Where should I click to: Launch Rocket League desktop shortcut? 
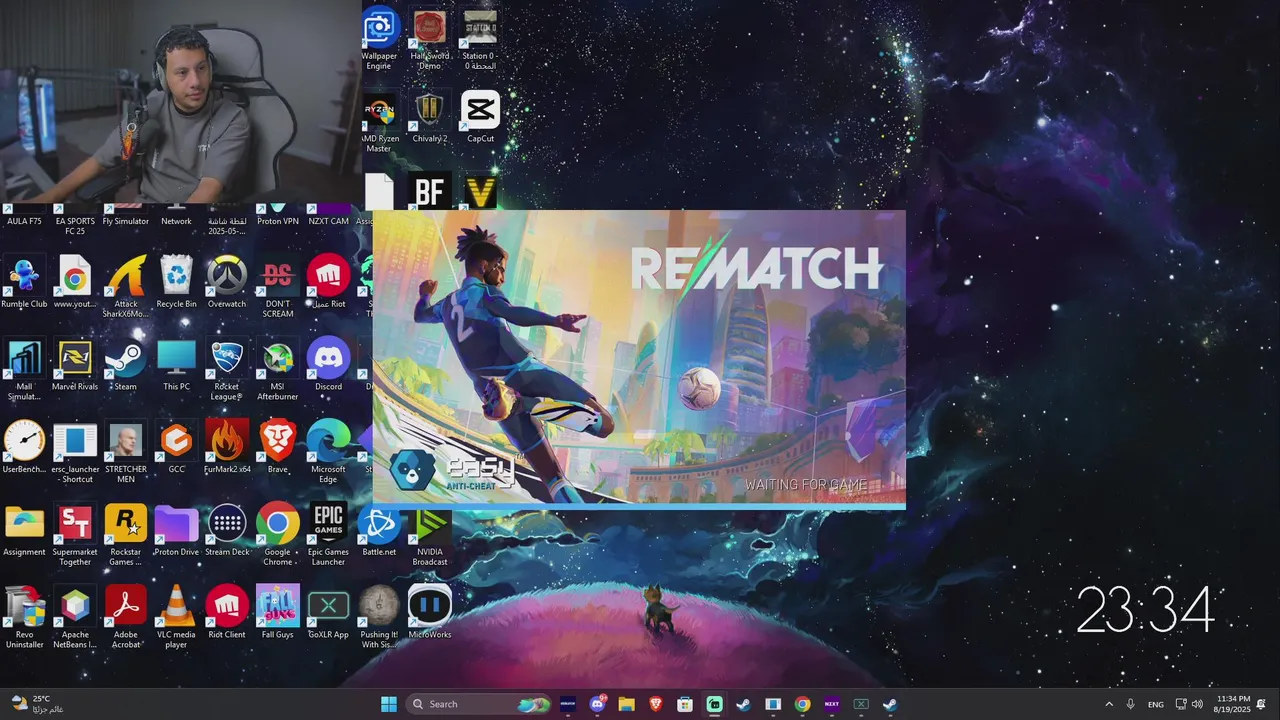click(x=227, y=370)
